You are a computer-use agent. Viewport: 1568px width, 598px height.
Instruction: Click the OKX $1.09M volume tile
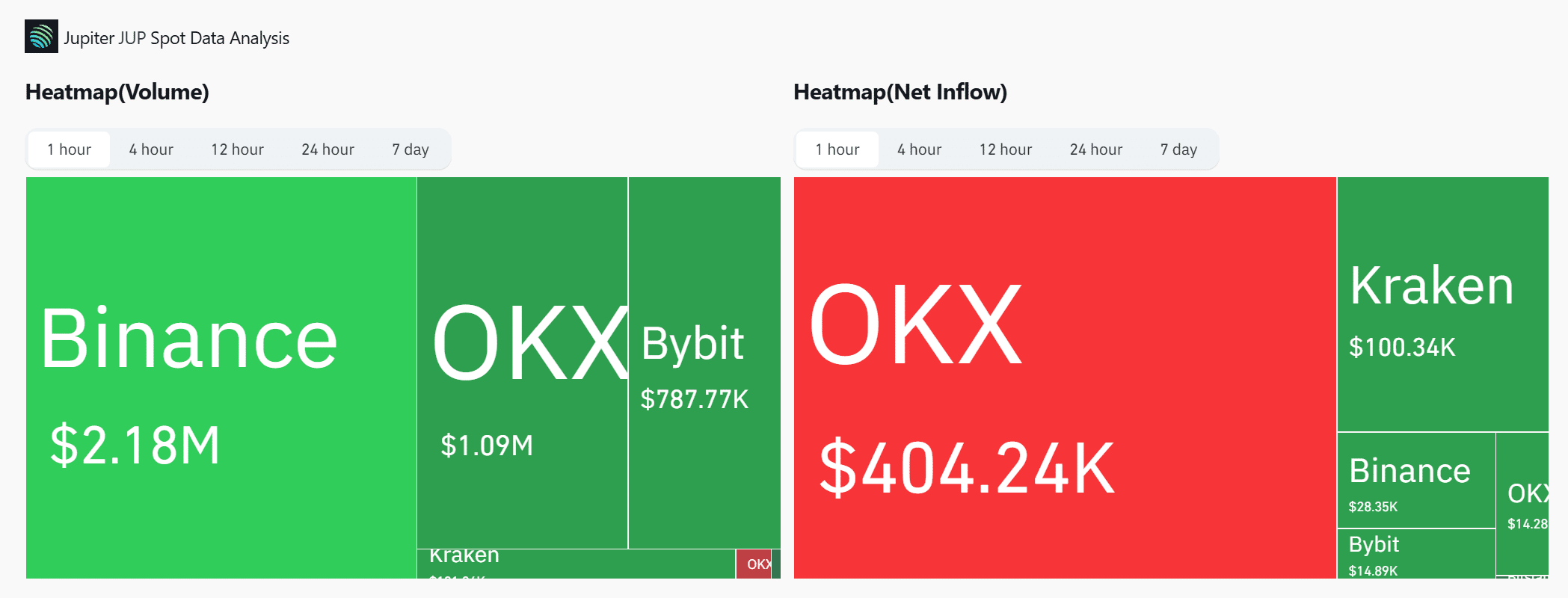tap(522, 363)
